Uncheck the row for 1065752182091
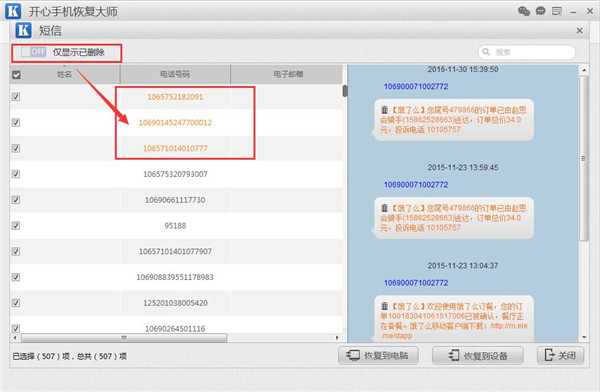 pos(16,97)
